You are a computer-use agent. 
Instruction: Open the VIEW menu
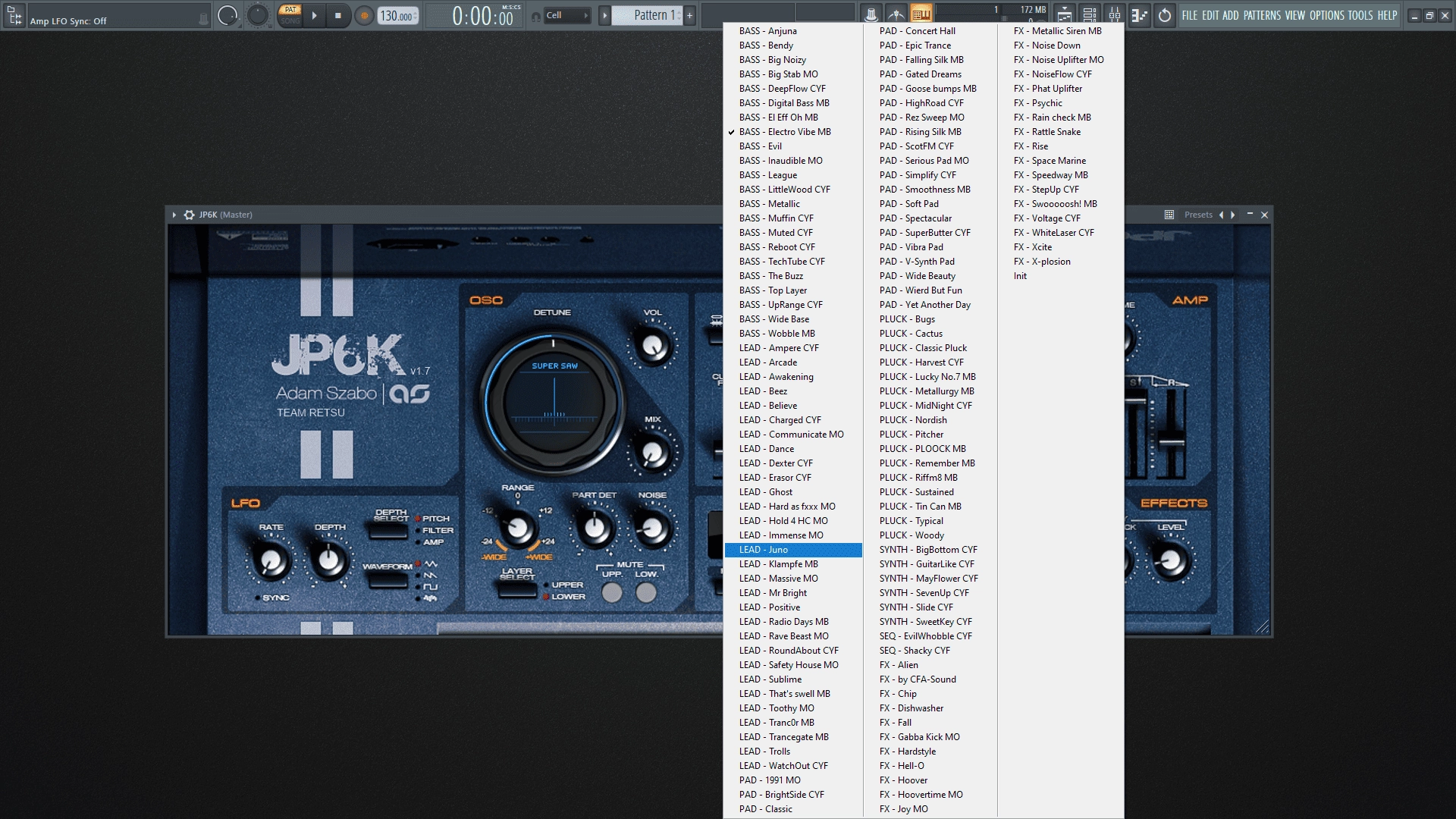point(1295,15)
